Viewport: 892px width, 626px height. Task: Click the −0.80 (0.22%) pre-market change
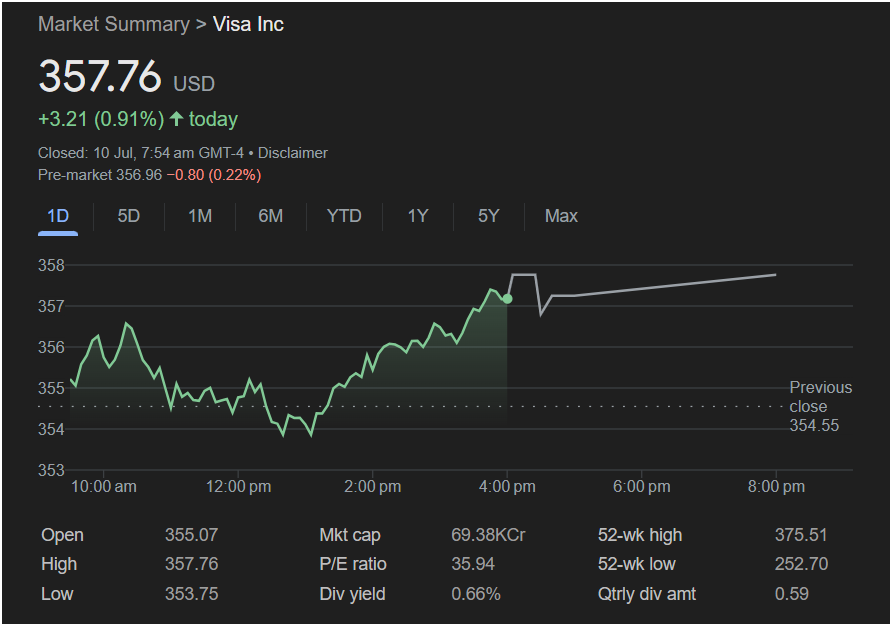point(214,175)
